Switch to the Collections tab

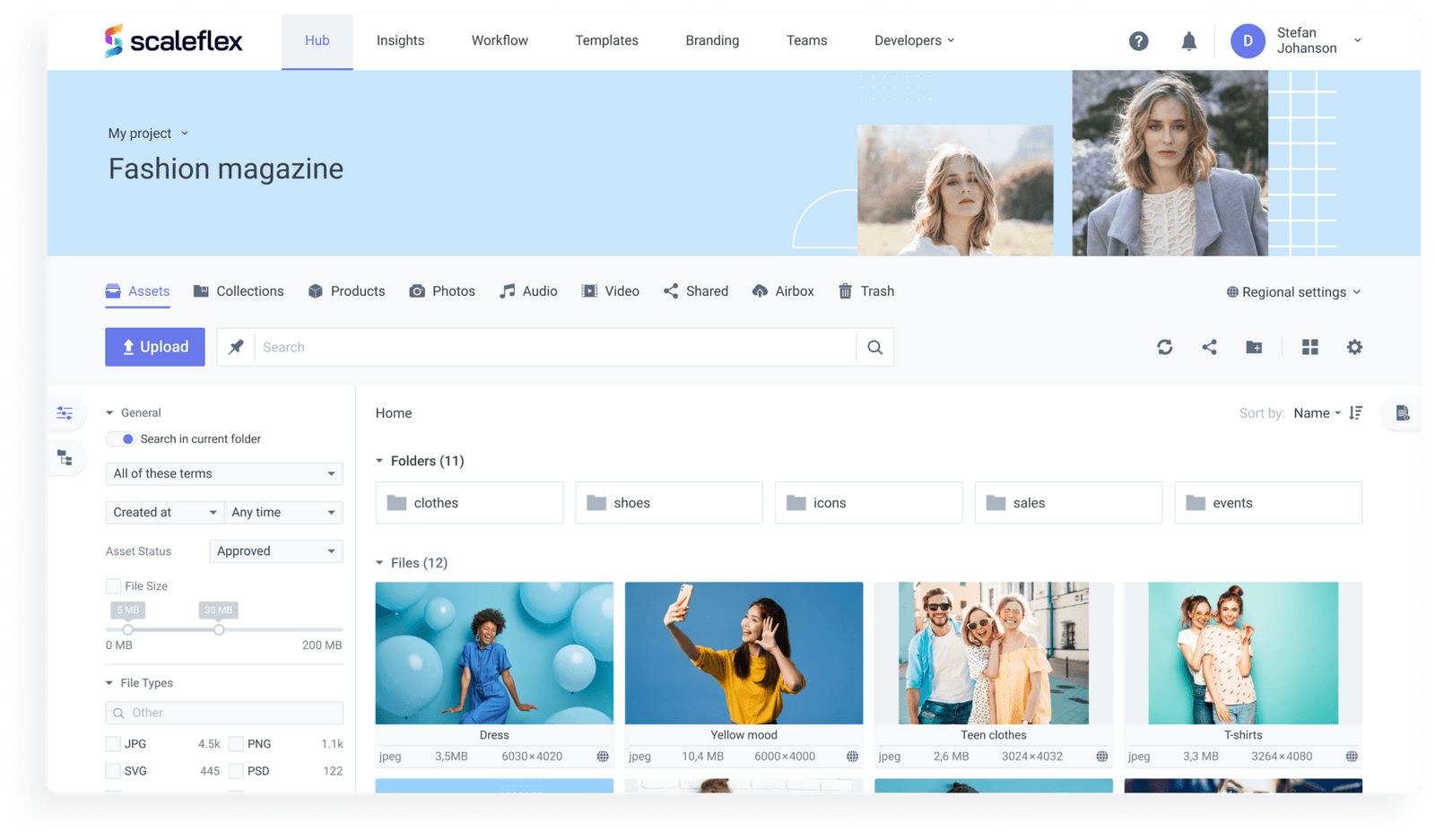pyautogui.click(x=249, y=290)
